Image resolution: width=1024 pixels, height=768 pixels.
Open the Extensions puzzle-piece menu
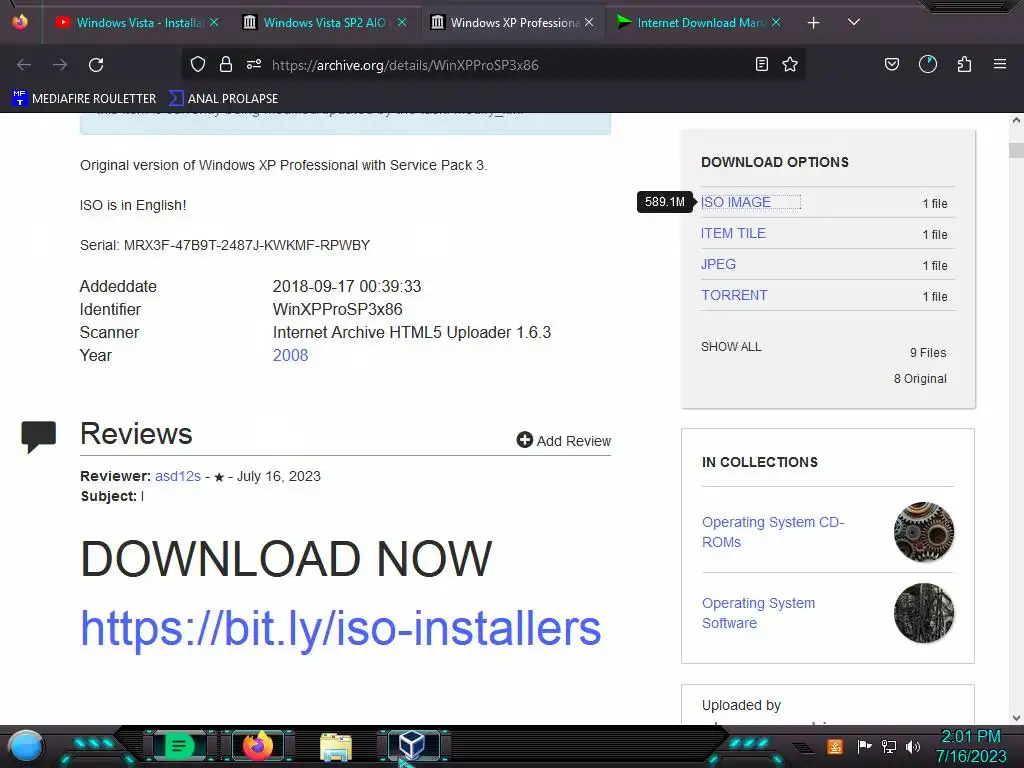pos(964,64)
